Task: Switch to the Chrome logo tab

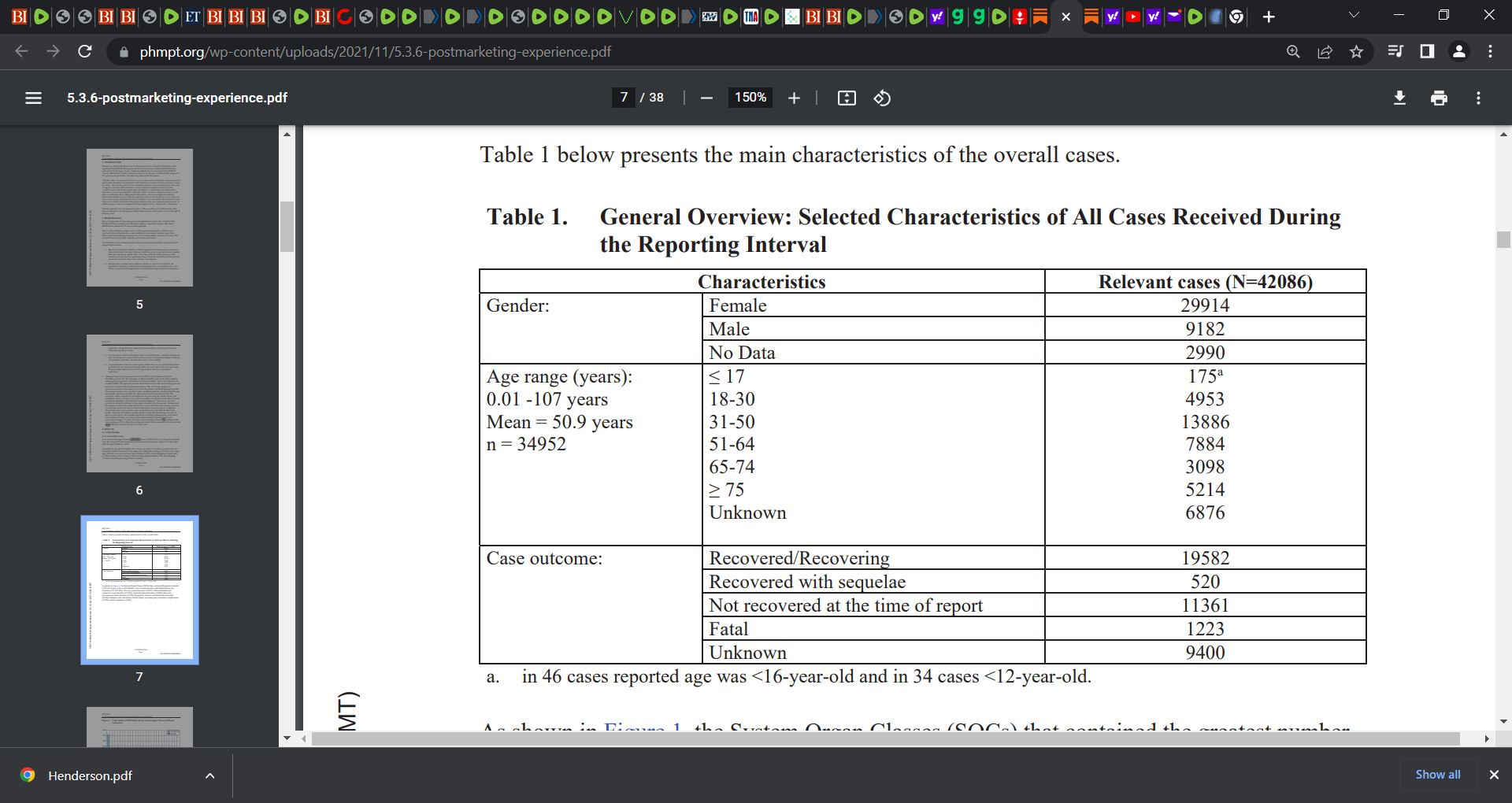Action: point(1236,17)
